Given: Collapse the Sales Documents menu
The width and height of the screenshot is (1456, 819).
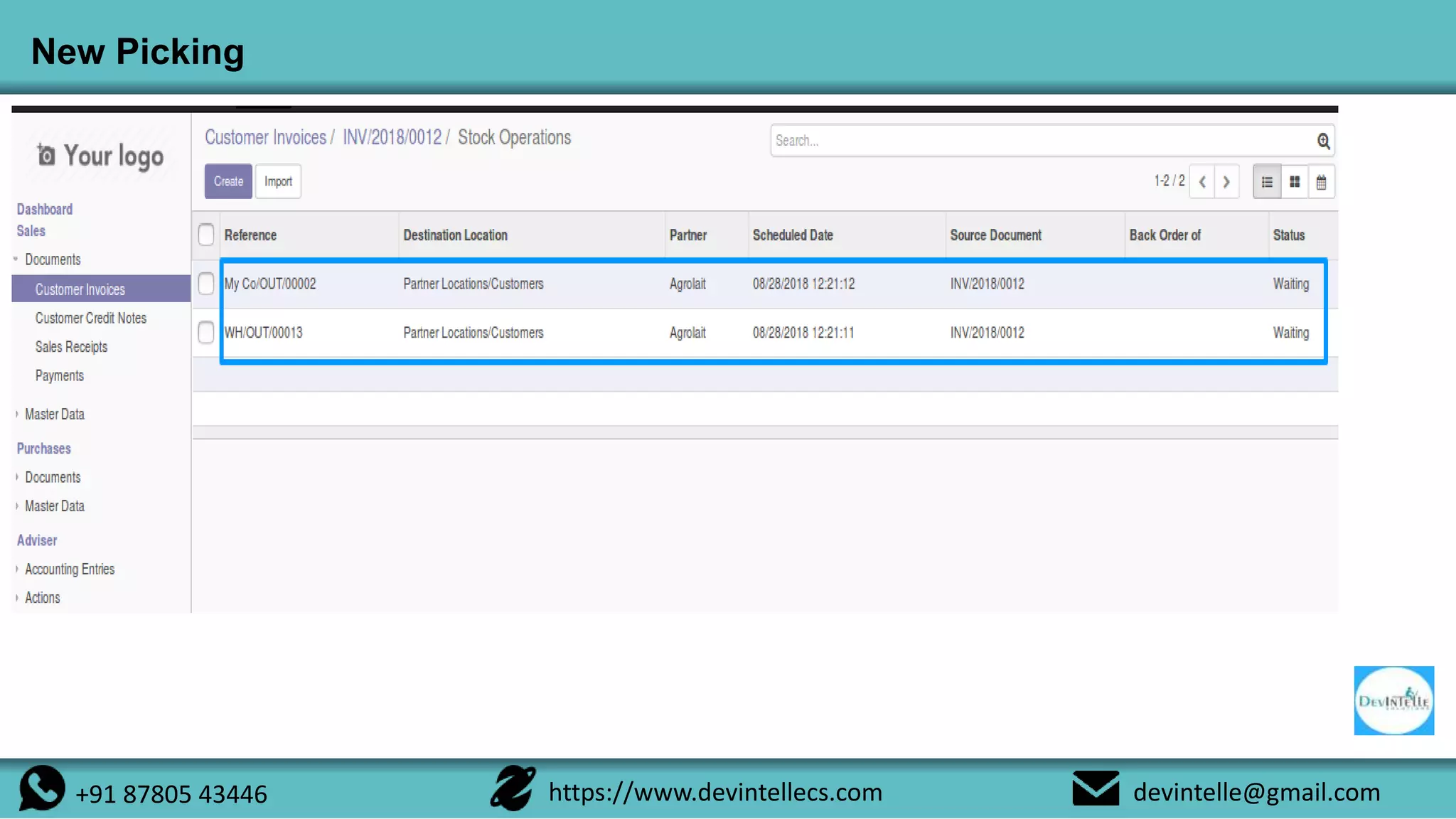Looking at the screenshot, I should [x=53, y=259].
